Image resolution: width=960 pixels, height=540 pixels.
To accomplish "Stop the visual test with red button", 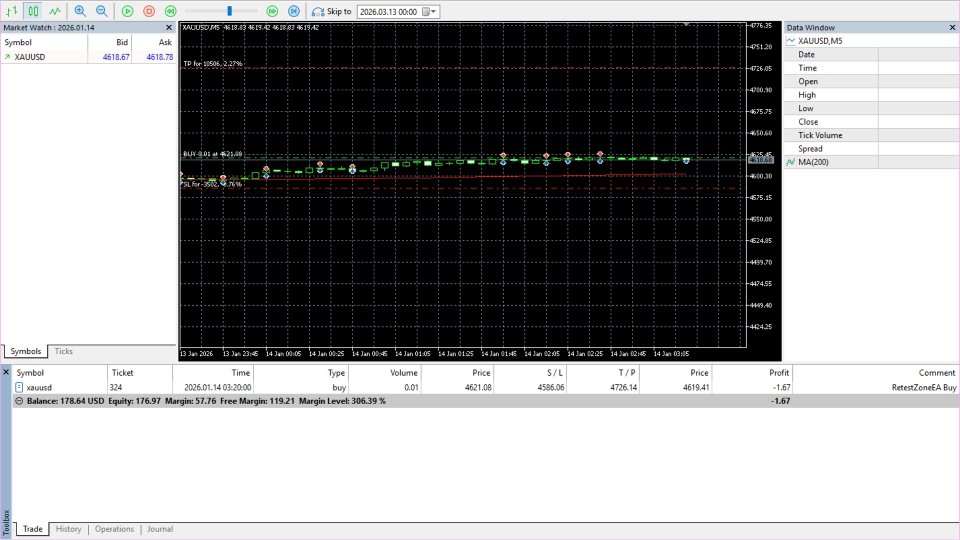I will (x=149, y=11).
